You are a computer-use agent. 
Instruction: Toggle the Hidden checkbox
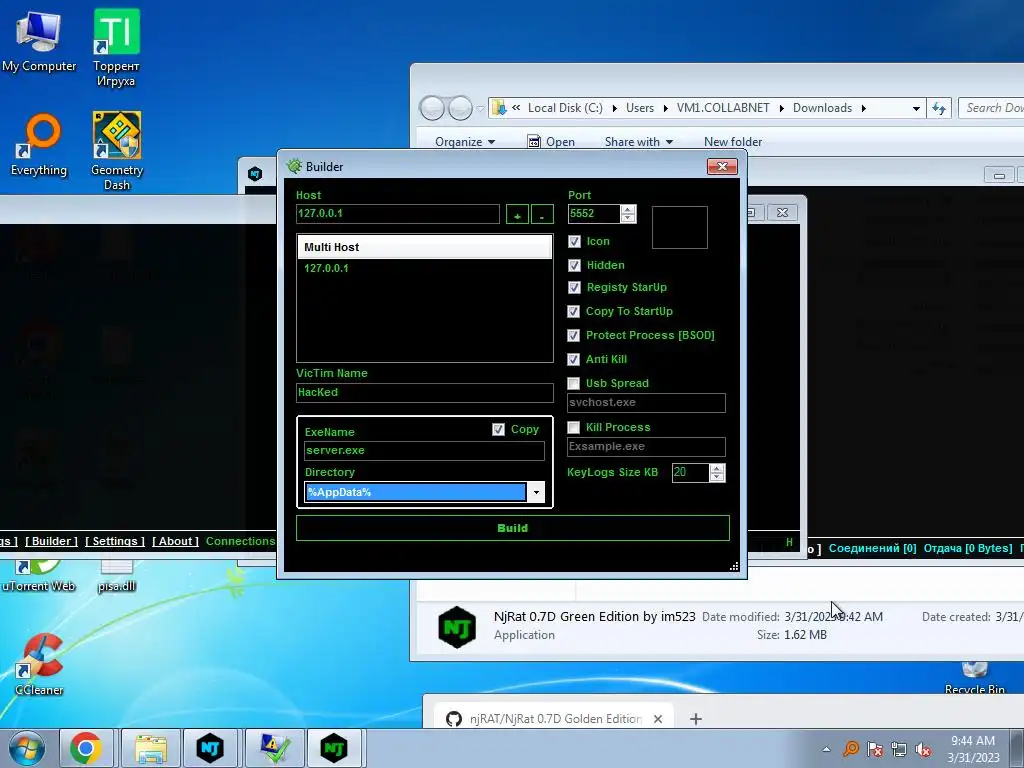click(x=574, y=265)
